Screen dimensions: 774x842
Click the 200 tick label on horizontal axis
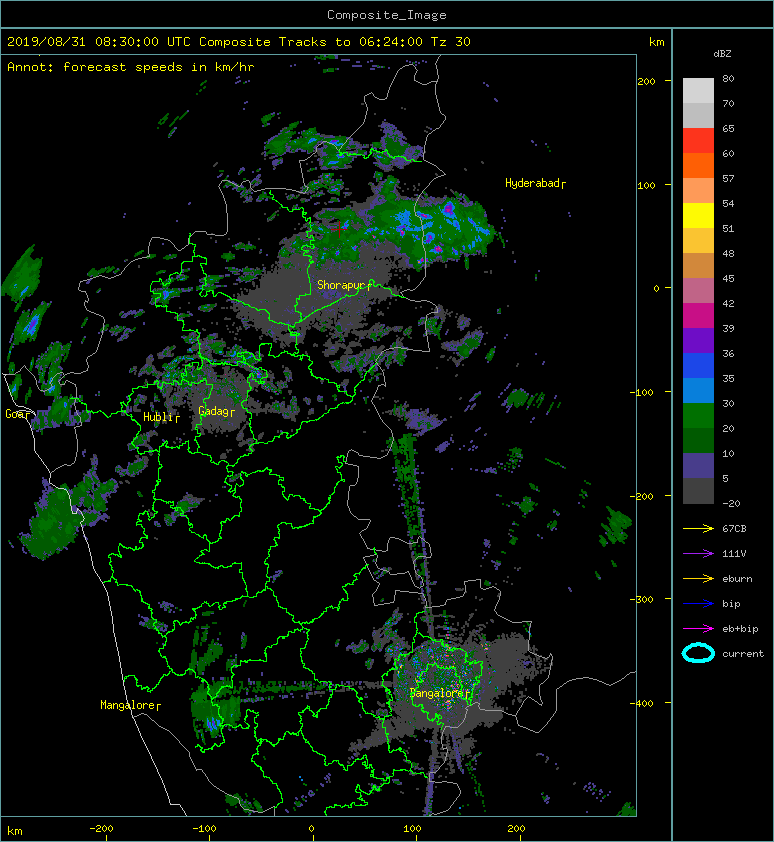516,829
